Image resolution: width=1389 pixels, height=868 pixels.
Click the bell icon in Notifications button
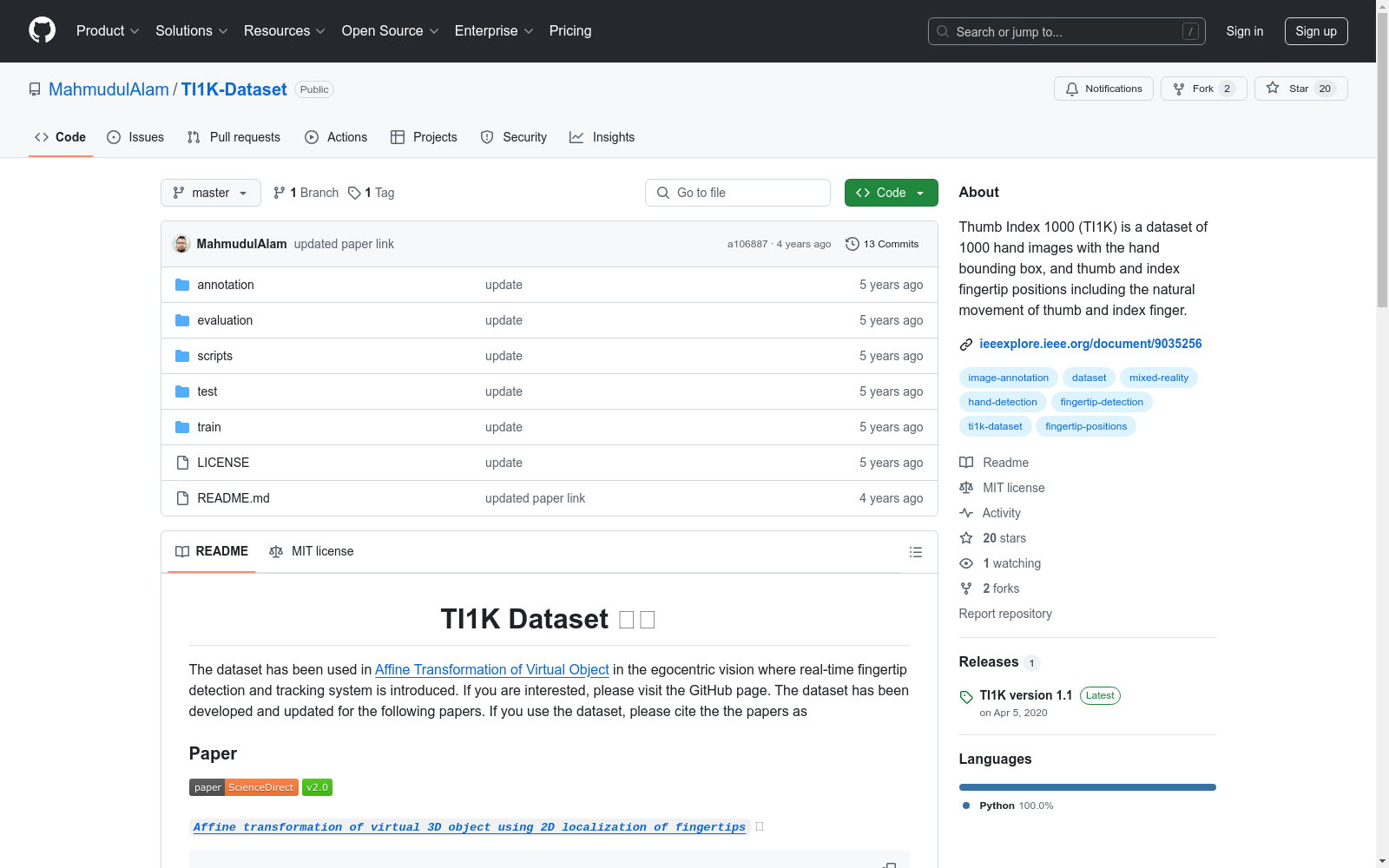tap(1072, 89)
